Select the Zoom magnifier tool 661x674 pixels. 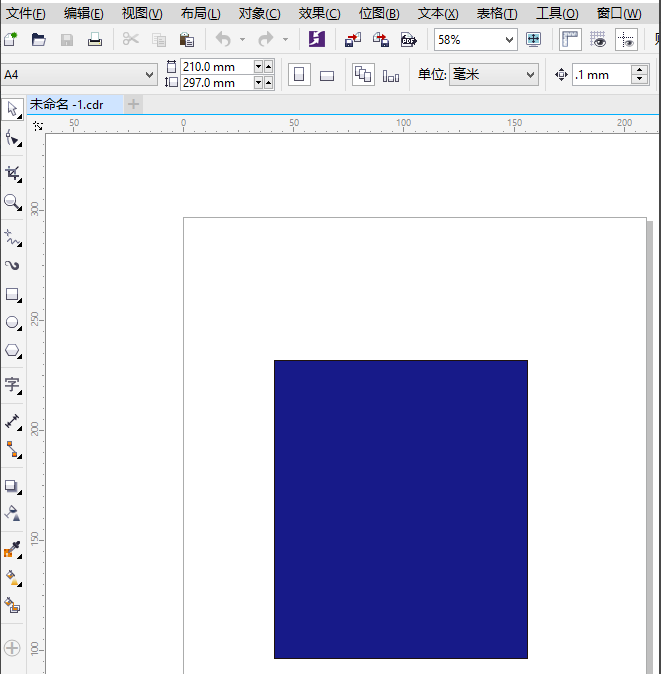click(13, 202)
